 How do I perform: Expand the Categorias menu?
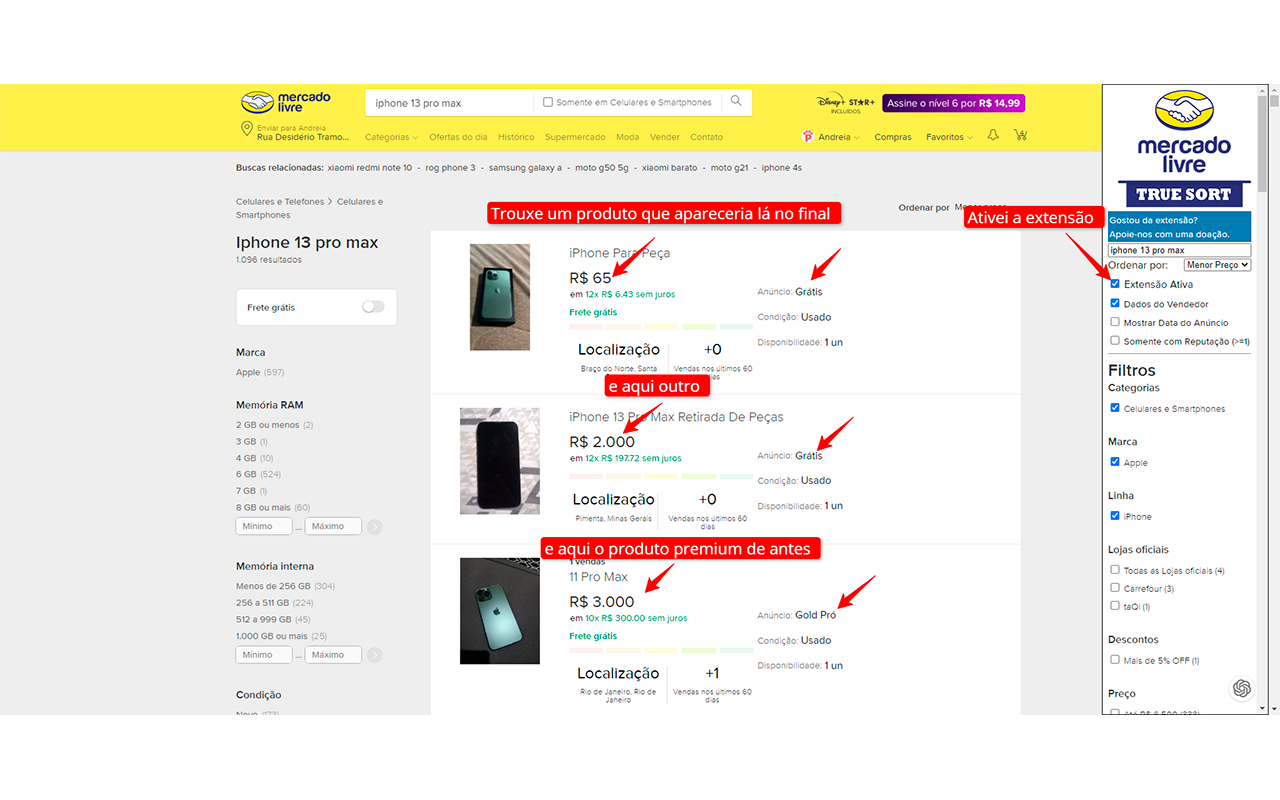[391, 137]
